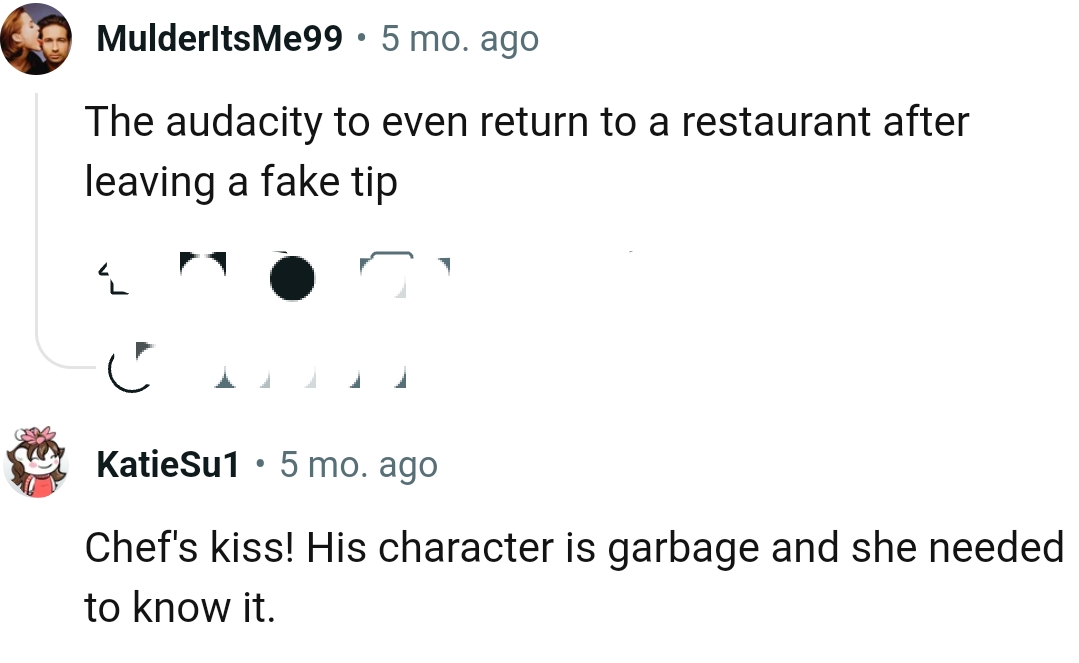Collapse MulderItsMe99's thread via vertical line
Viewport: 1079px width, 663px height.
[x=37, y=220]
